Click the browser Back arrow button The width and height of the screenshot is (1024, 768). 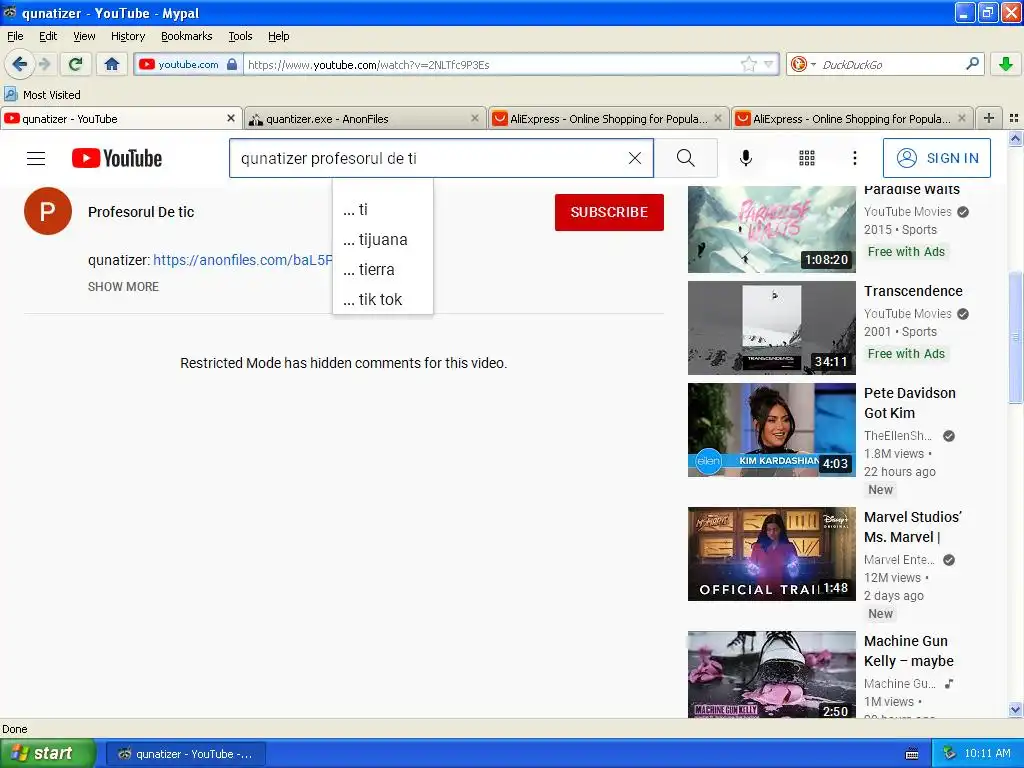coord(19,64)
